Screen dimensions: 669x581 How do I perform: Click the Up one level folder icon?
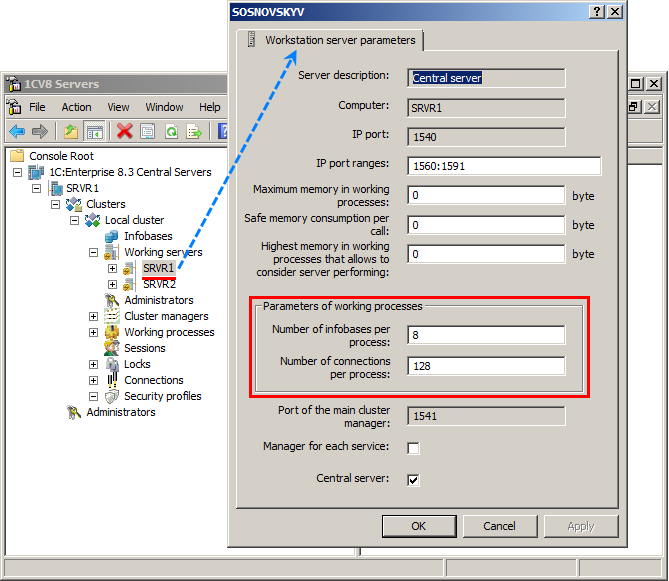[71, 131]
